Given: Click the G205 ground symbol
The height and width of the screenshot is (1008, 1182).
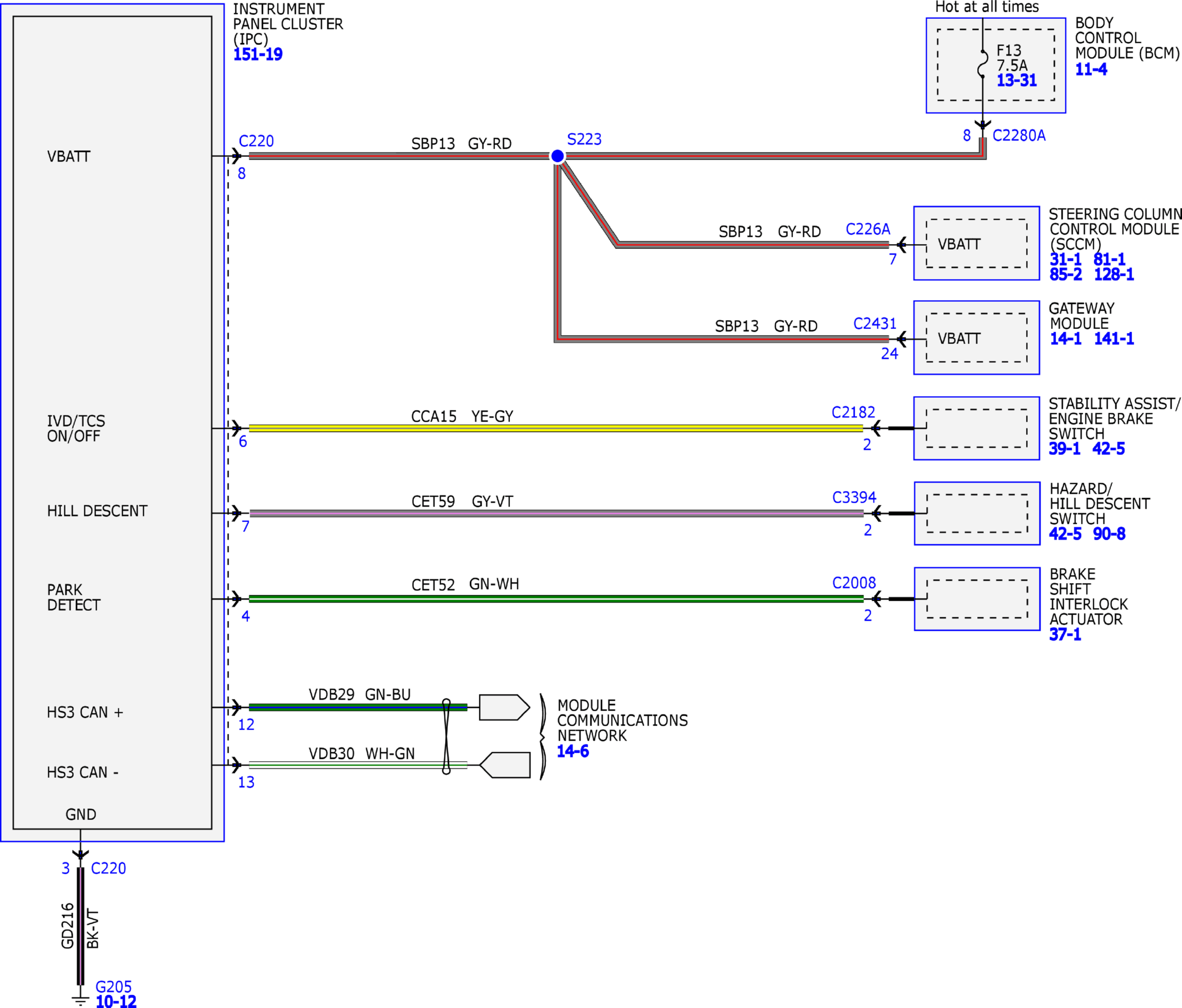Looking at the screenshot, I should (80, 1001).
